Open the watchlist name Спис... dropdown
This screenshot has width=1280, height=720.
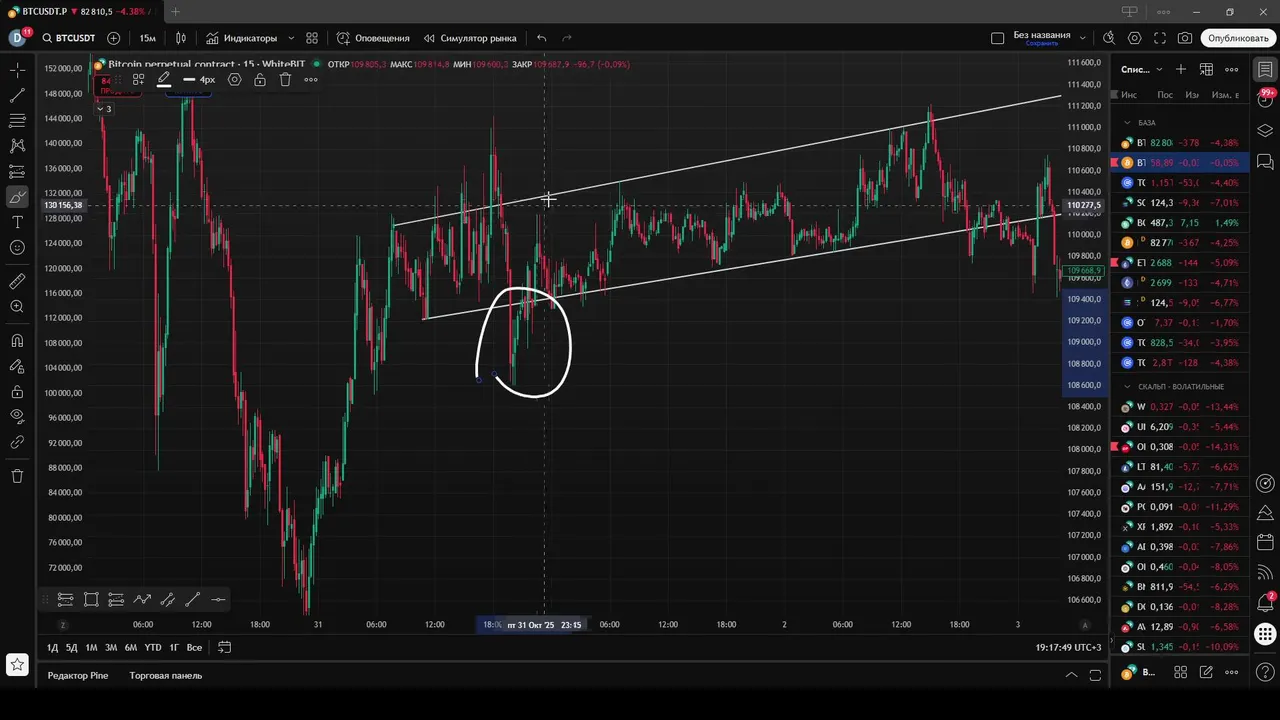[1142, 69]
